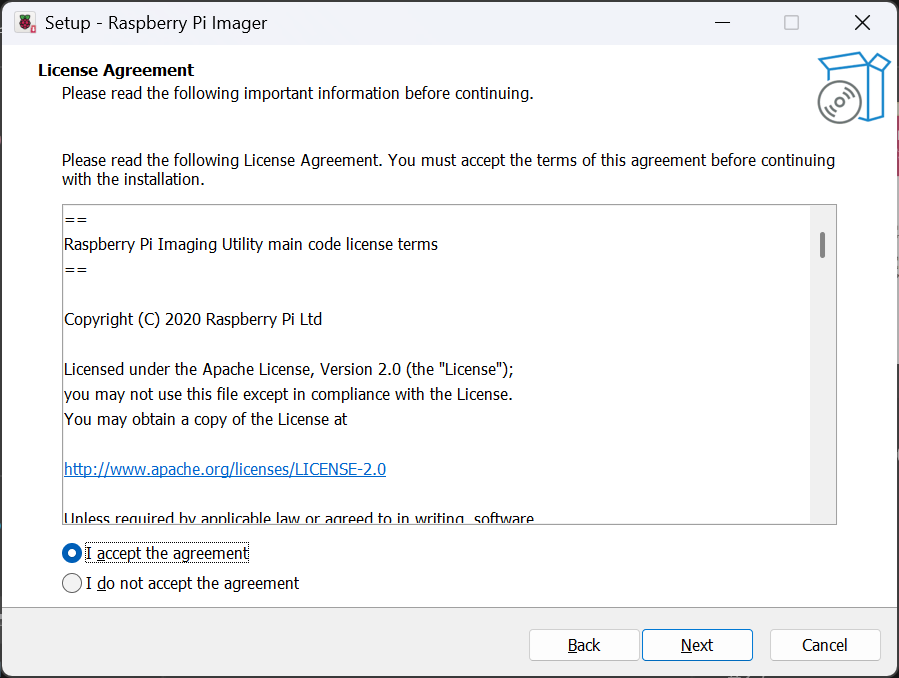Click the greyed-out maximize button
899x678 pixels.
click(791, 23)
